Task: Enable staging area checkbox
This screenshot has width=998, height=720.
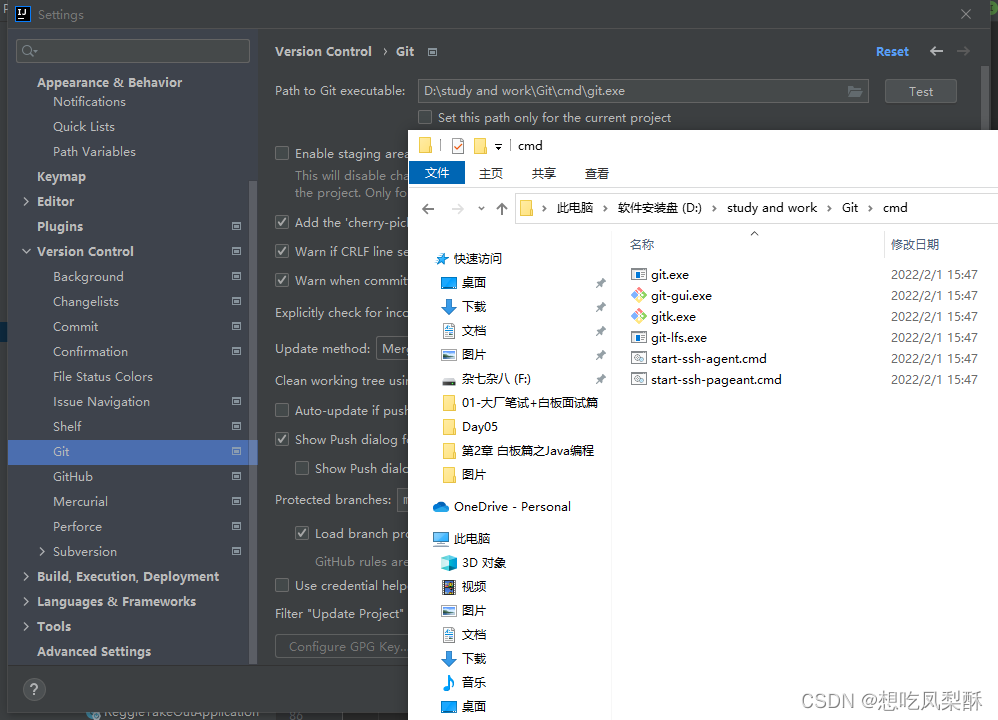Action: [x=282, y=153]
